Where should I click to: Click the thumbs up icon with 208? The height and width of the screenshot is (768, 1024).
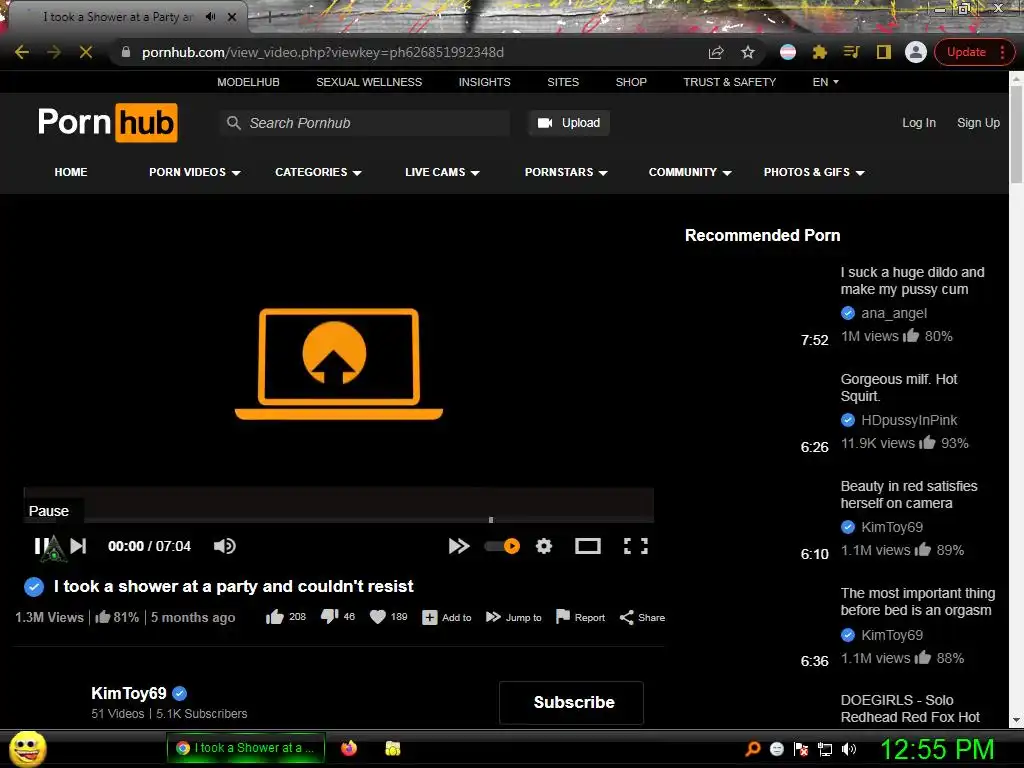pos(275,617)
